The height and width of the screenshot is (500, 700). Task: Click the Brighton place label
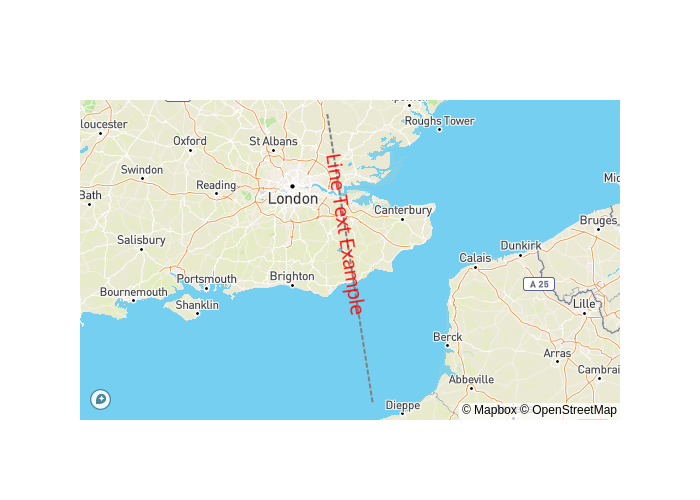tap(292, 276)
